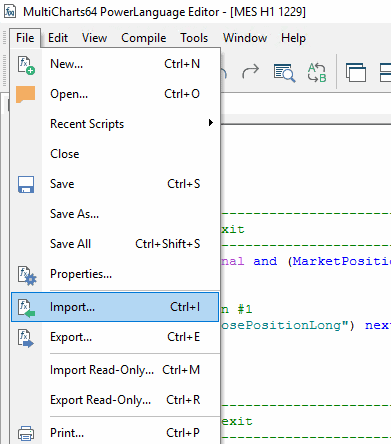
Task: Click the Print printer icon
Action: 26,433
